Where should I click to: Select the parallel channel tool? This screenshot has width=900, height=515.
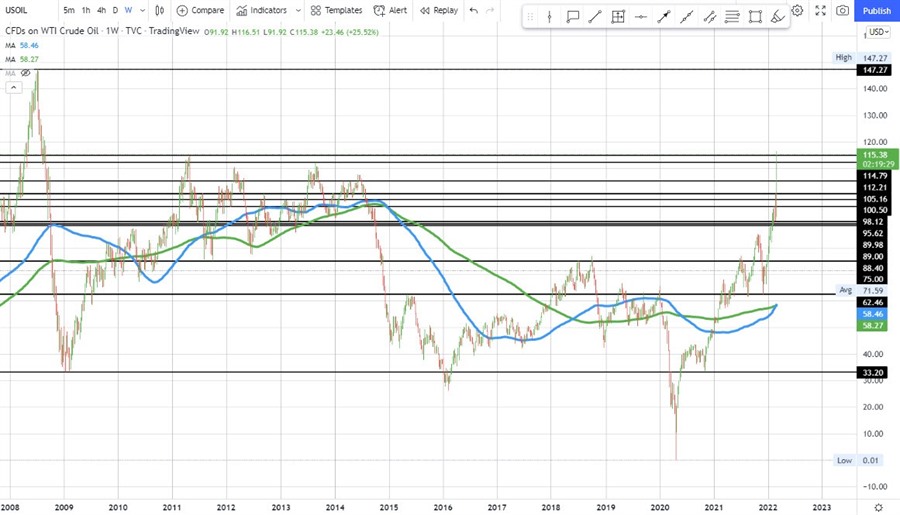click(709, 17)
